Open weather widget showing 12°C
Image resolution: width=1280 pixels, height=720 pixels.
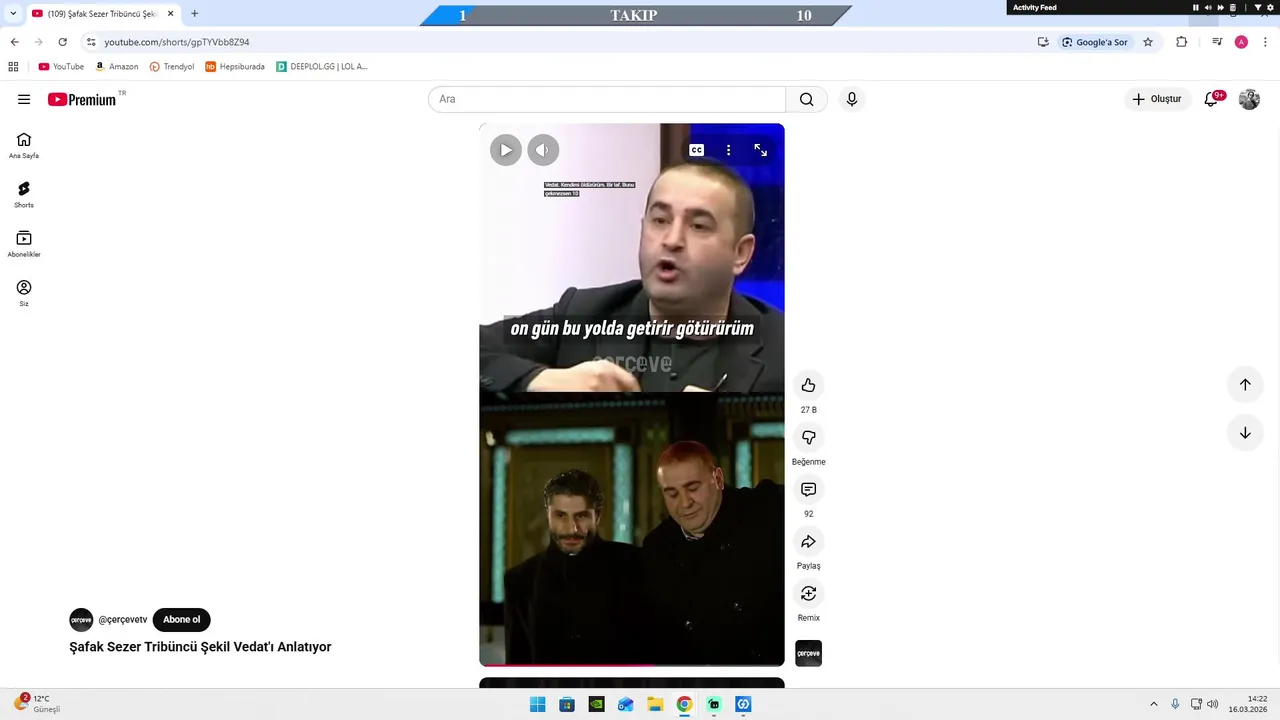(x=37, y=704)
